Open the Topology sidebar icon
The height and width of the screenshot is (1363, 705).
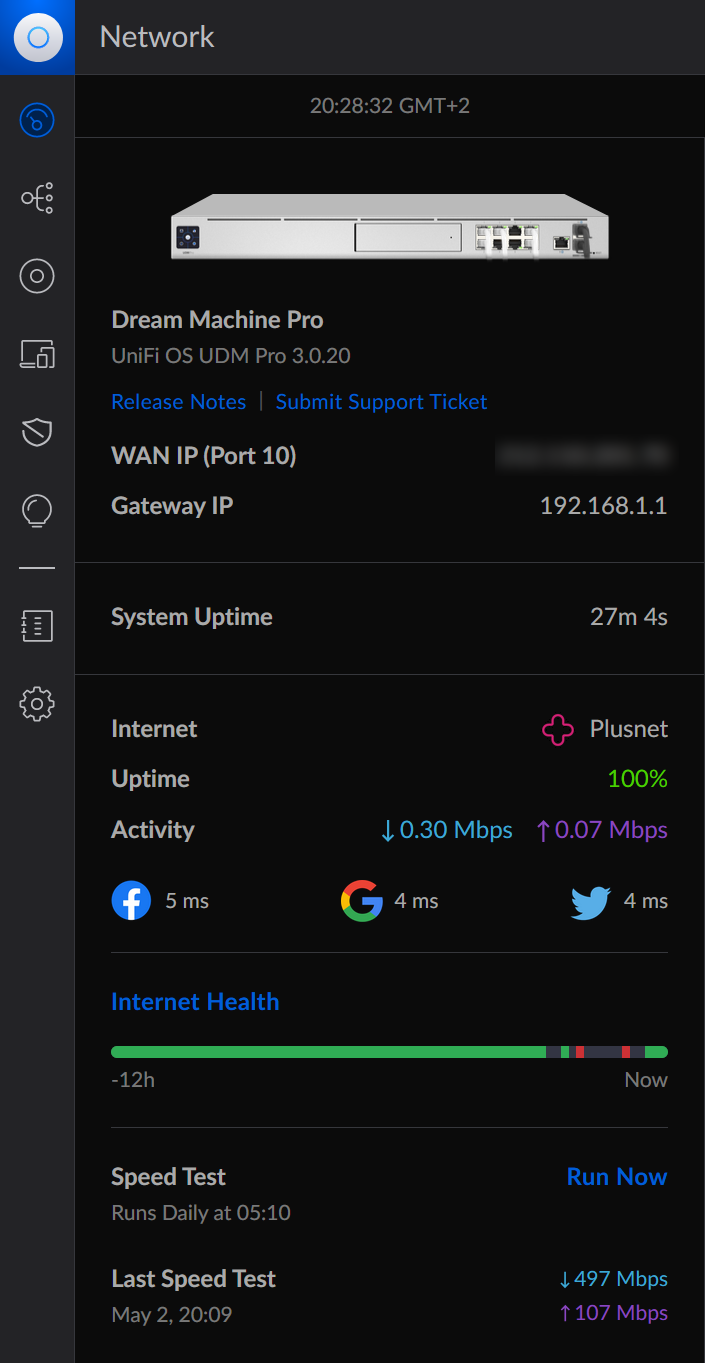coord(37,198)
